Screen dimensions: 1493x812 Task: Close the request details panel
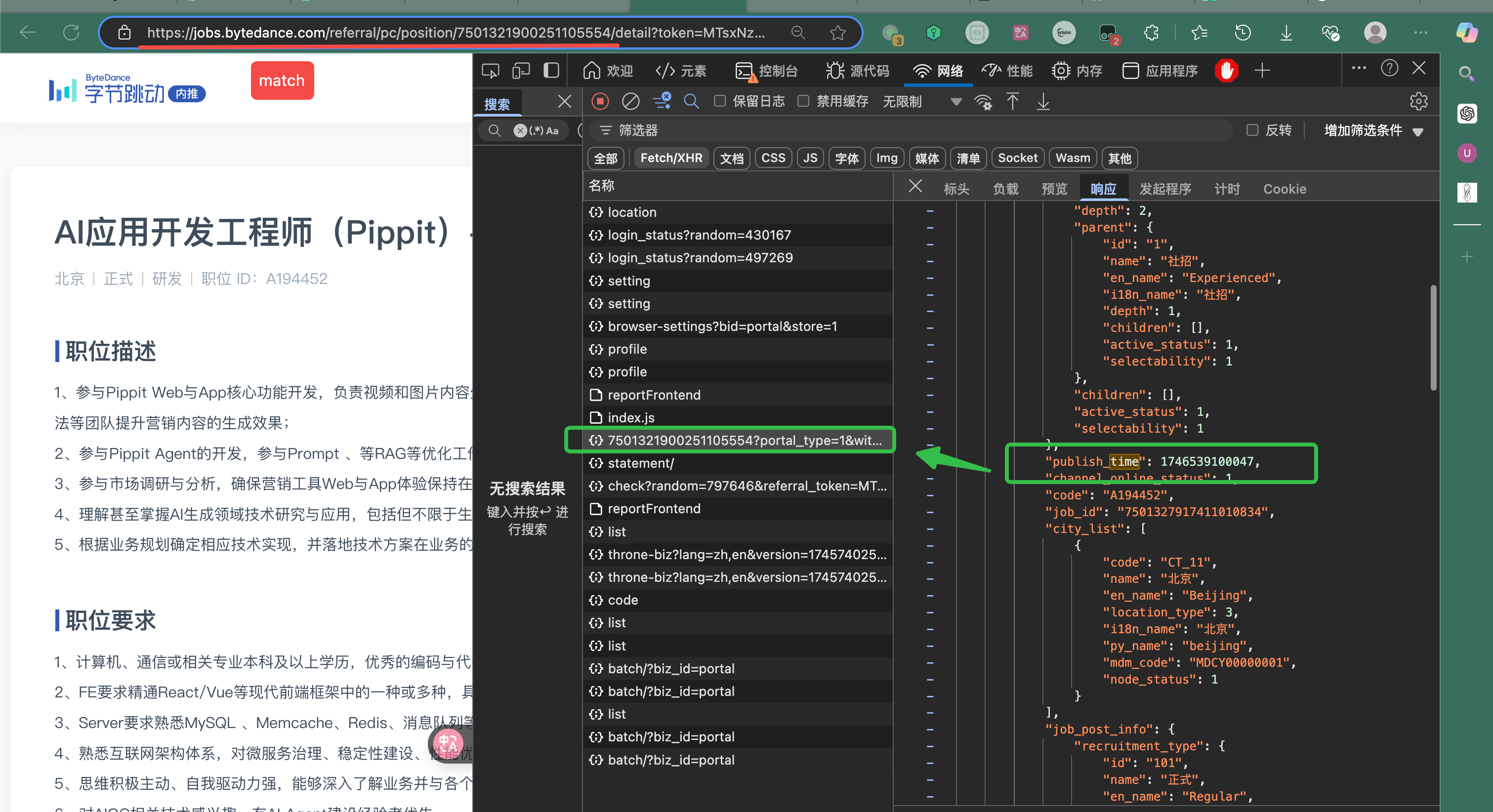[x=914, y=186]
